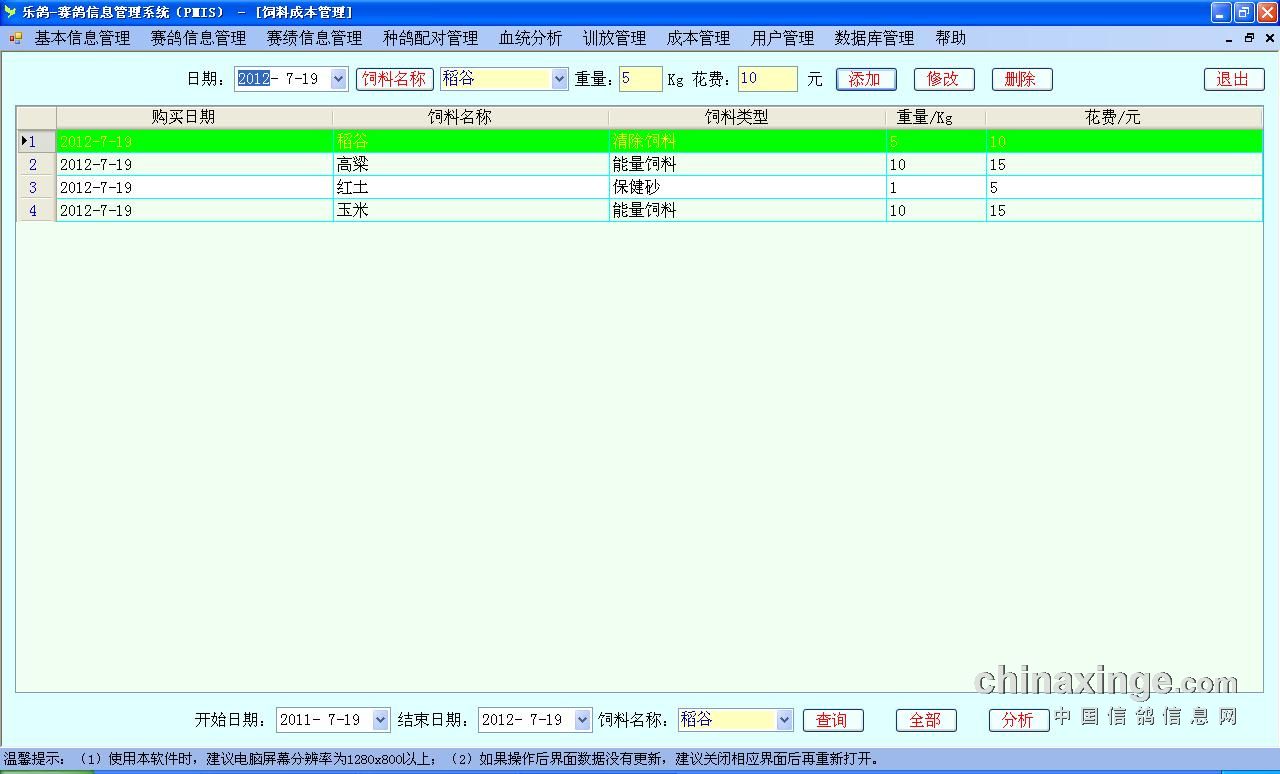Screen dimensions: 1280x774
Task: Expand the top 日期 date picker dropdown
Action: 338,79
